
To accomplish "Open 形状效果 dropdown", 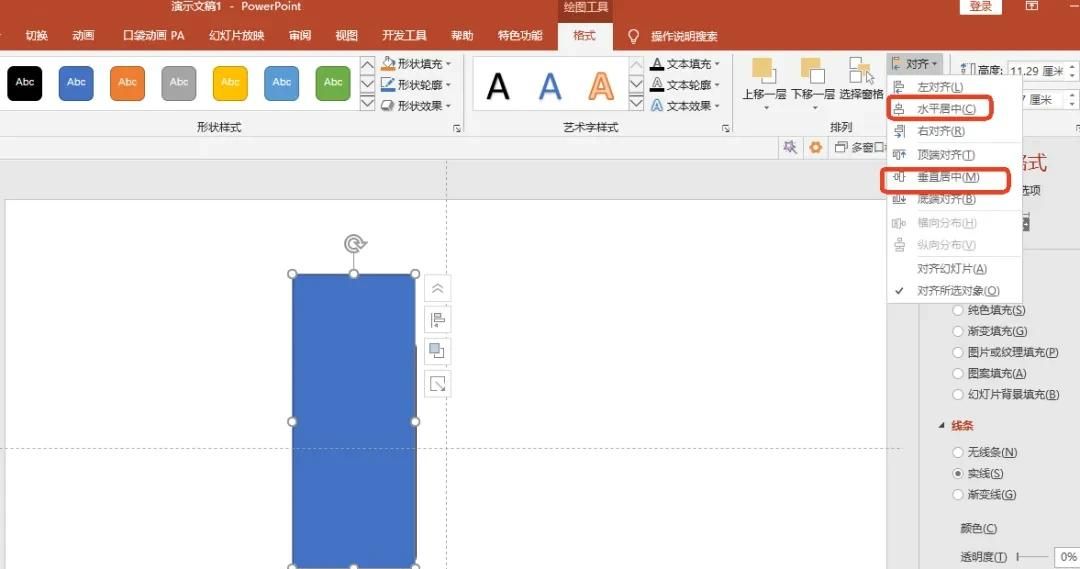I will [x=416, y=105].
